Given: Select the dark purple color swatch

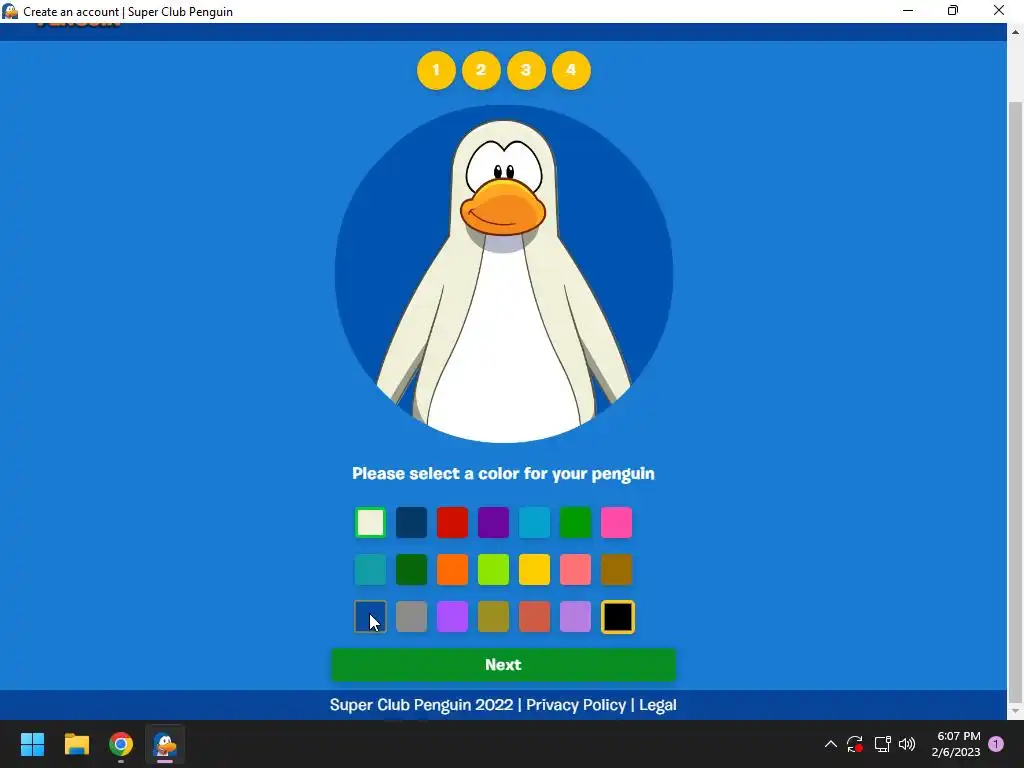Looking at the screenshot, I should (x=493, y=522).
